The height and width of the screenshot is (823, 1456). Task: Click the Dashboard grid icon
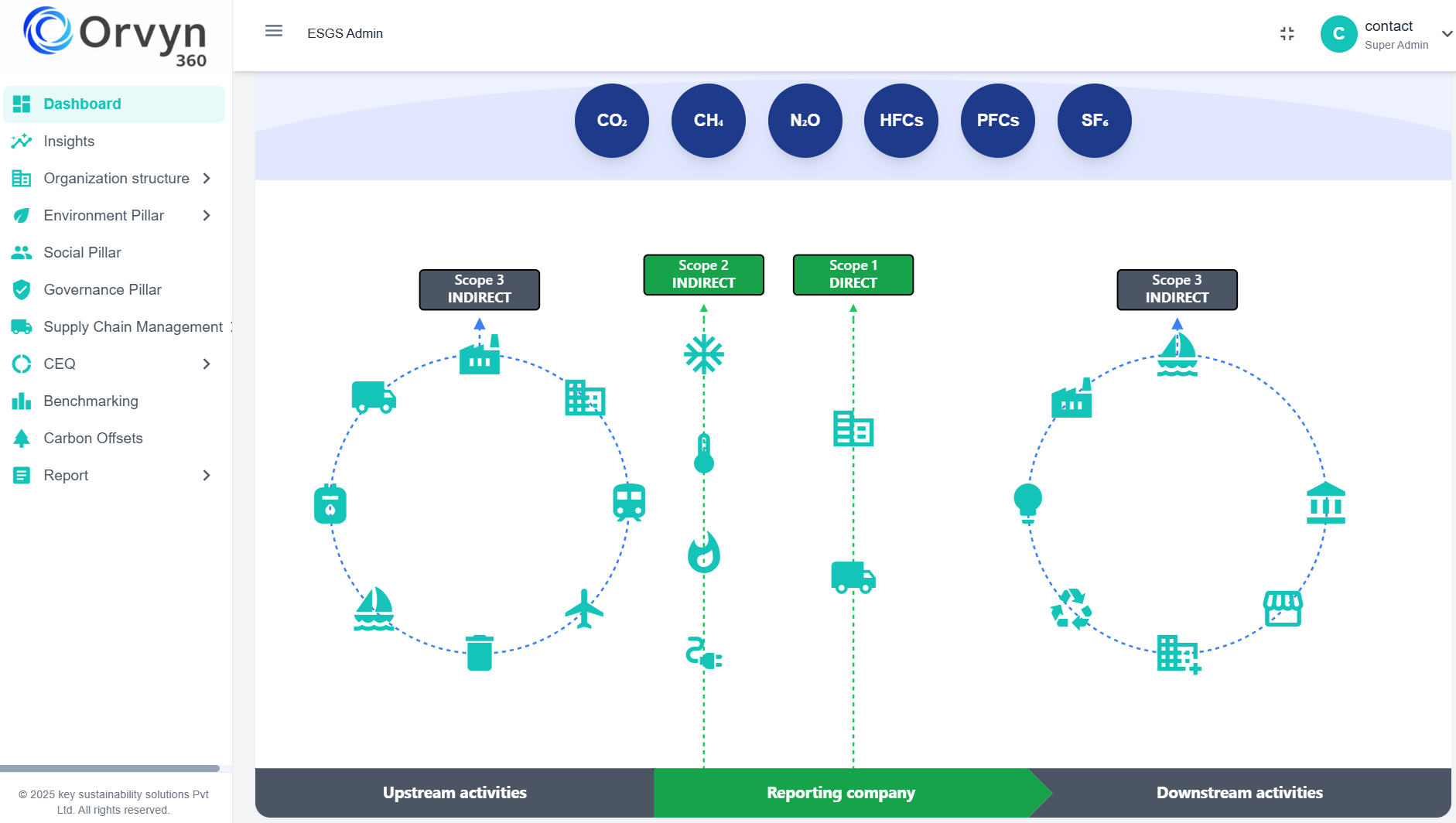click(x=22, y=104)
